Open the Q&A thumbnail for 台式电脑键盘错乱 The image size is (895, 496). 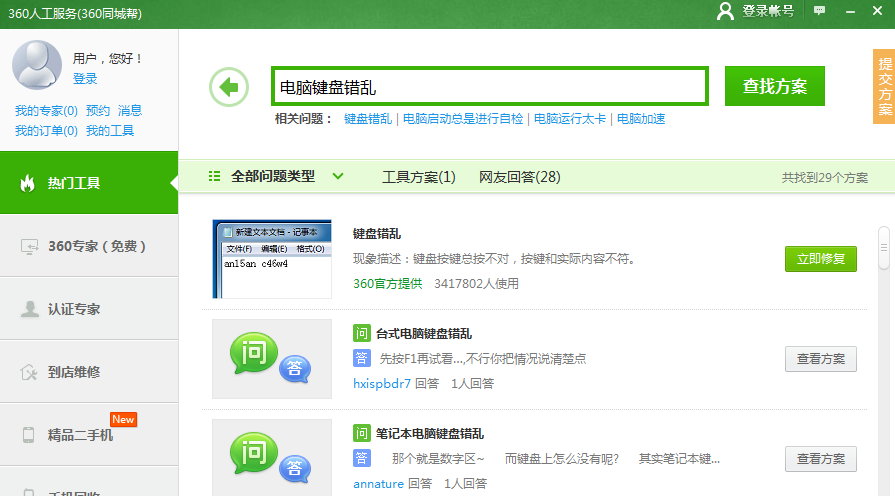272,359
